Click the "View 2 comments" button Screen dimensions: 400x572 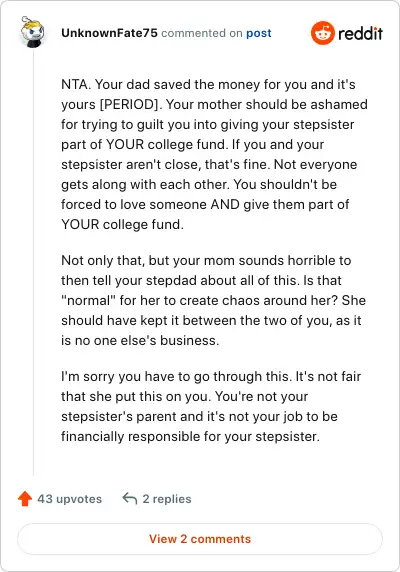click(200, 539)
